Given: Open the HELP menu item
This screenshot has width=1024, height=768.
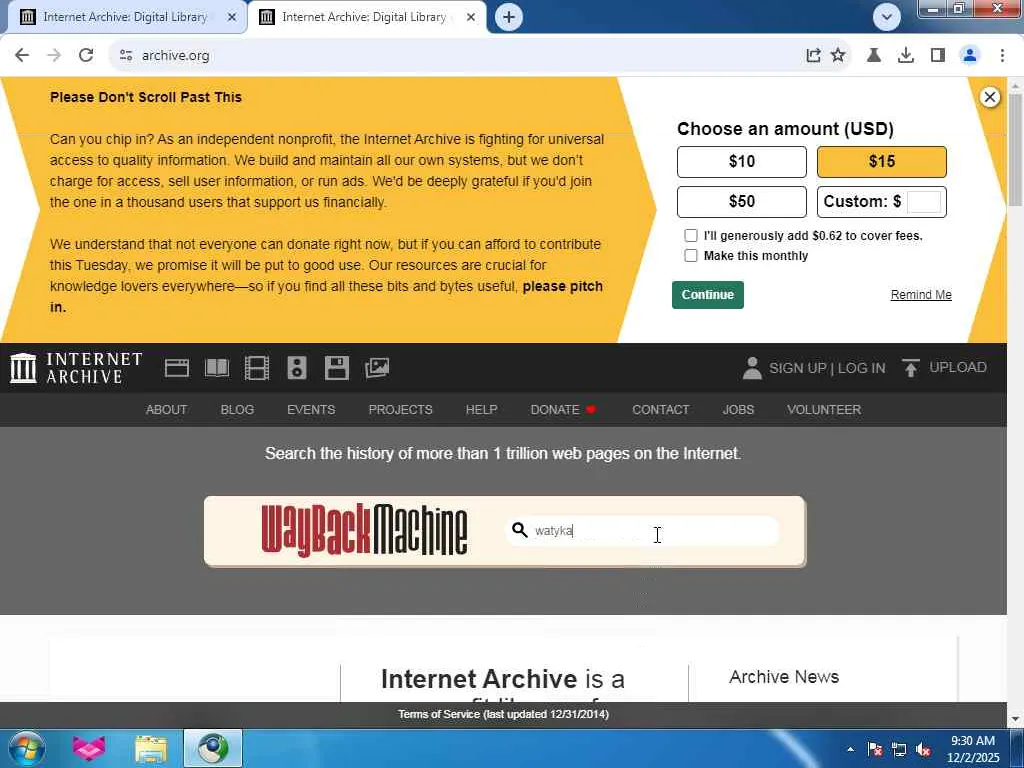Looking at the screenshot, I should (481, 409).
